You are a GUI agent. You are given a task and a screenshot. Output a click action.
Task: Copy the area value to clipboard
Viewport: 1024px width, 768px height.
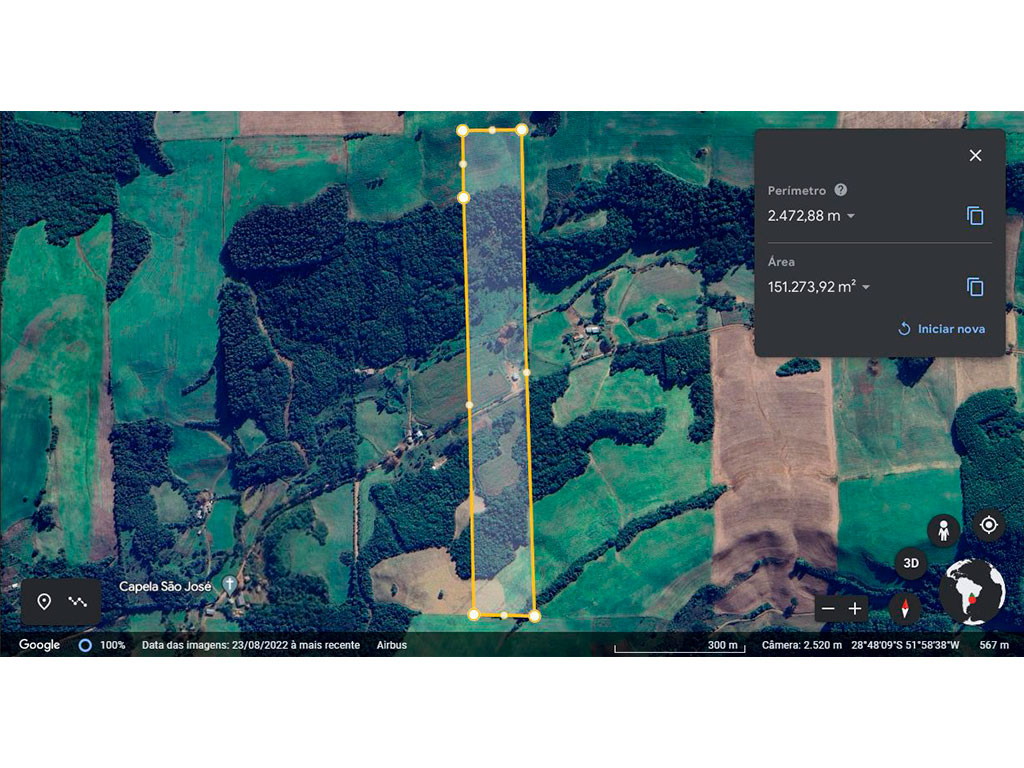(975, 288)
